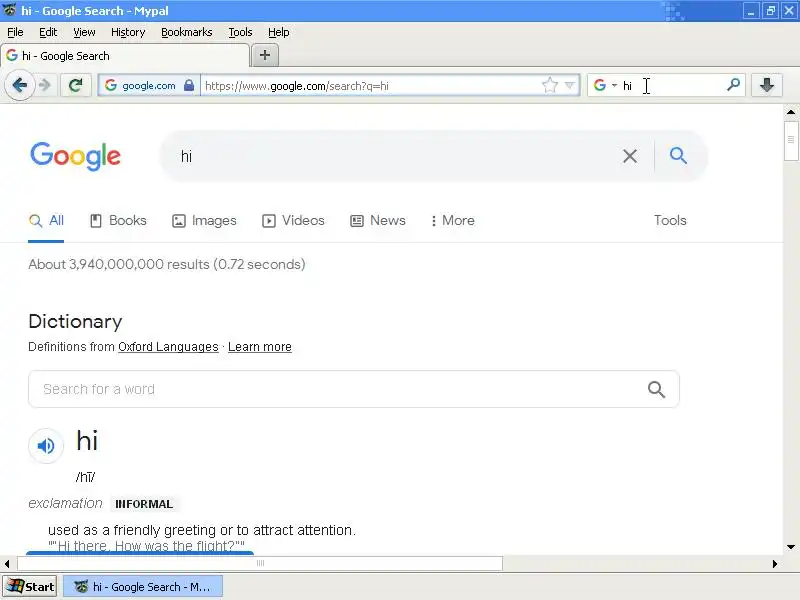Open the View menu
Viewport: 800px width, 600px height.
point(84,32)
